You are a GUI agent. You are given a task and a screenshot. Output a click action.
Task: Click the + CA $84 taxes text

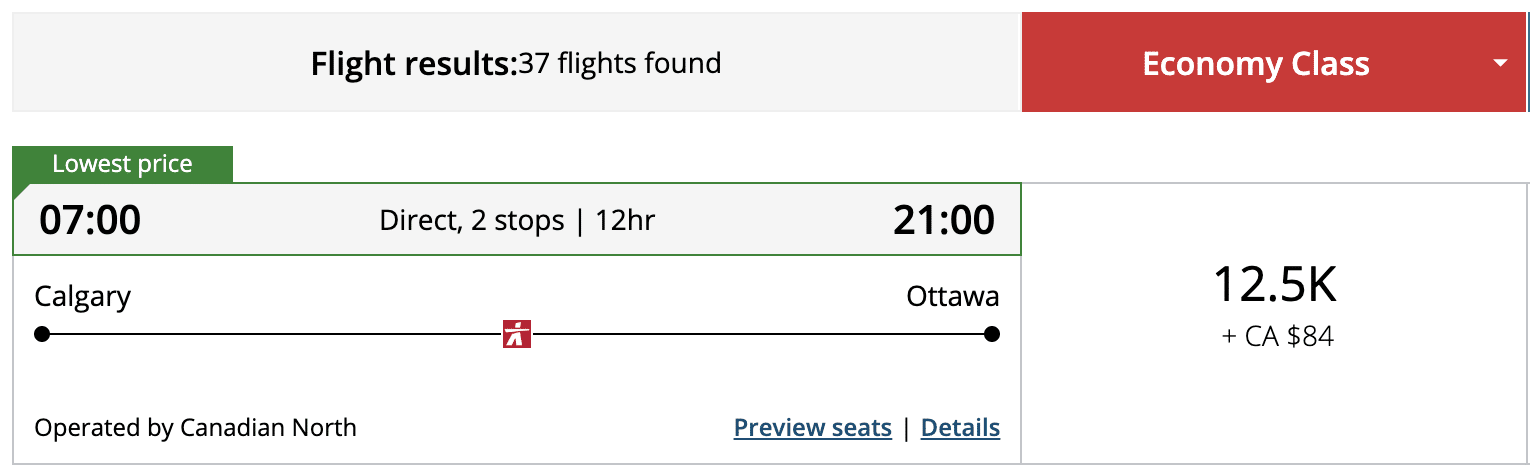click(1277, 337)
